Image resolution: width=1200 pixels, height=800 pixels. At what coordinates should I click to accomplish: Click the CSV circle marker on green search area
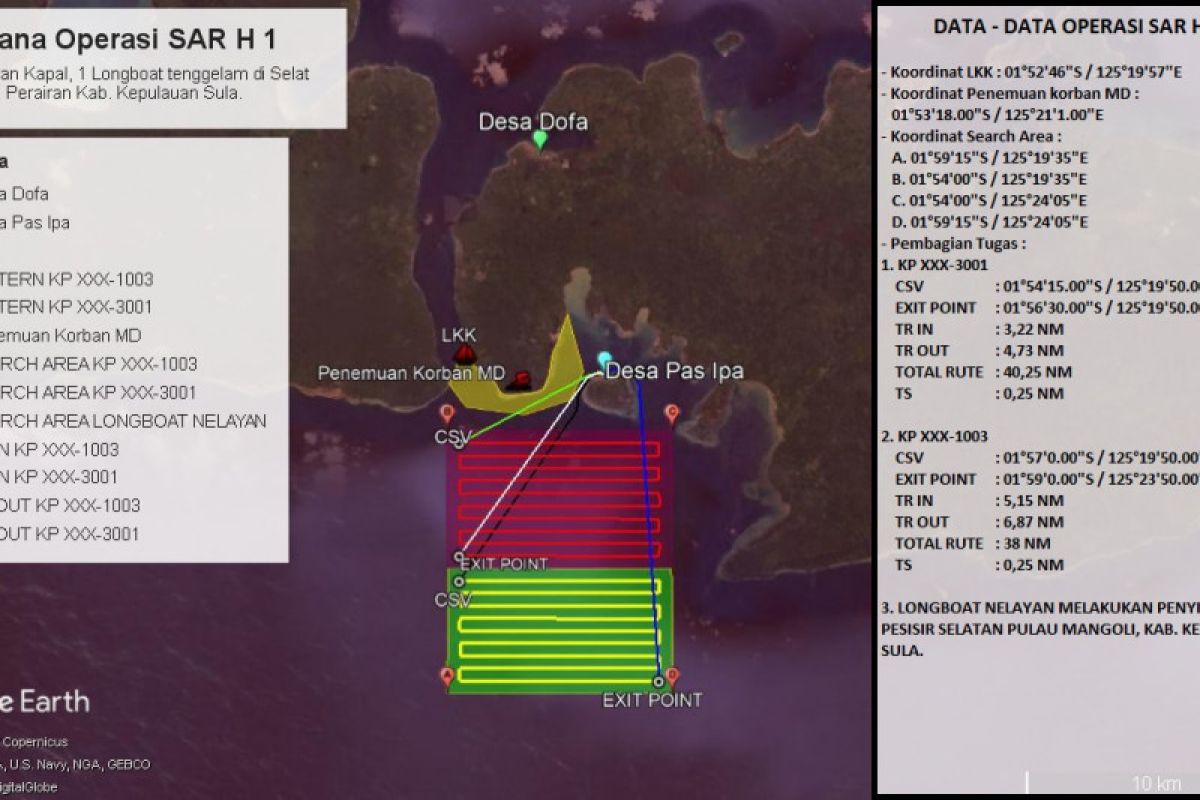[x=458, y=581]
